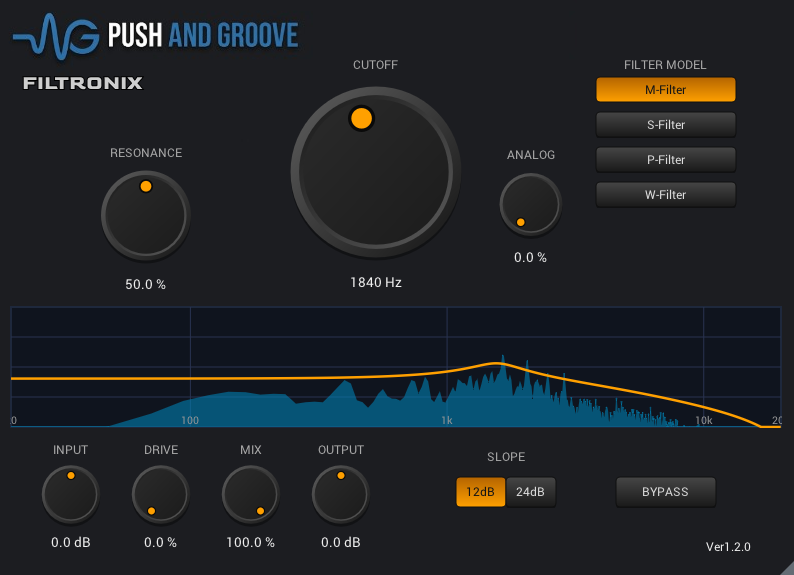Select the M-Filter model
This screenshot has width=794, height=575.
[x=665, y=90]
